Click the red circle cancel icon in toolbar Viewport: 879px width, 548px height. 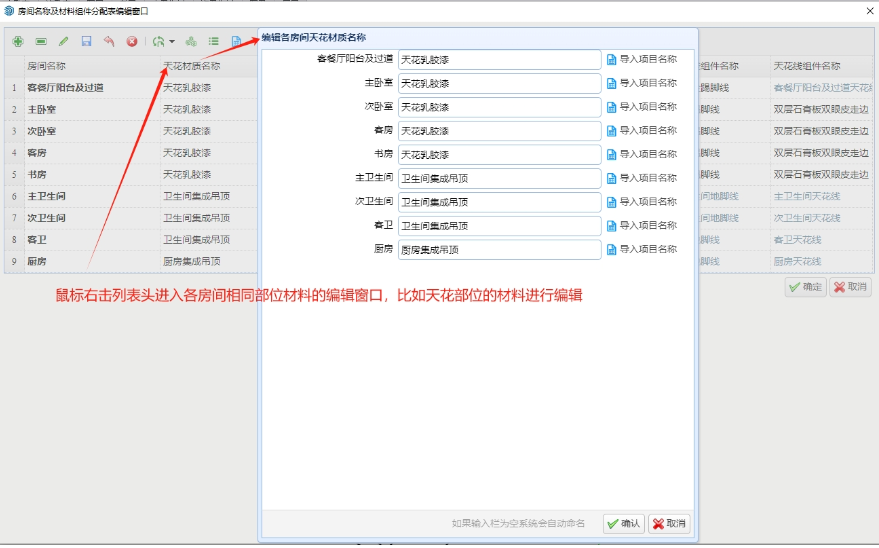point(131,42)
